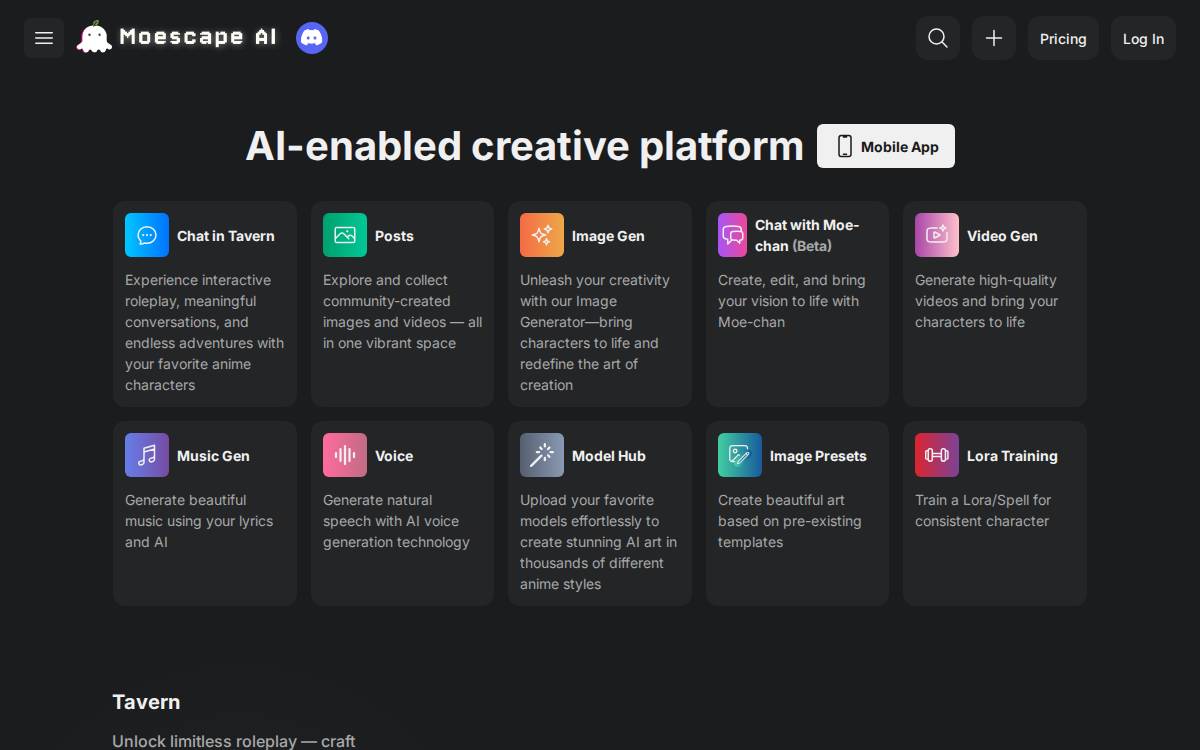Open the Image Gen card title
The width and height of the screenshot is (1200, 750).
(x=608, y=236)
